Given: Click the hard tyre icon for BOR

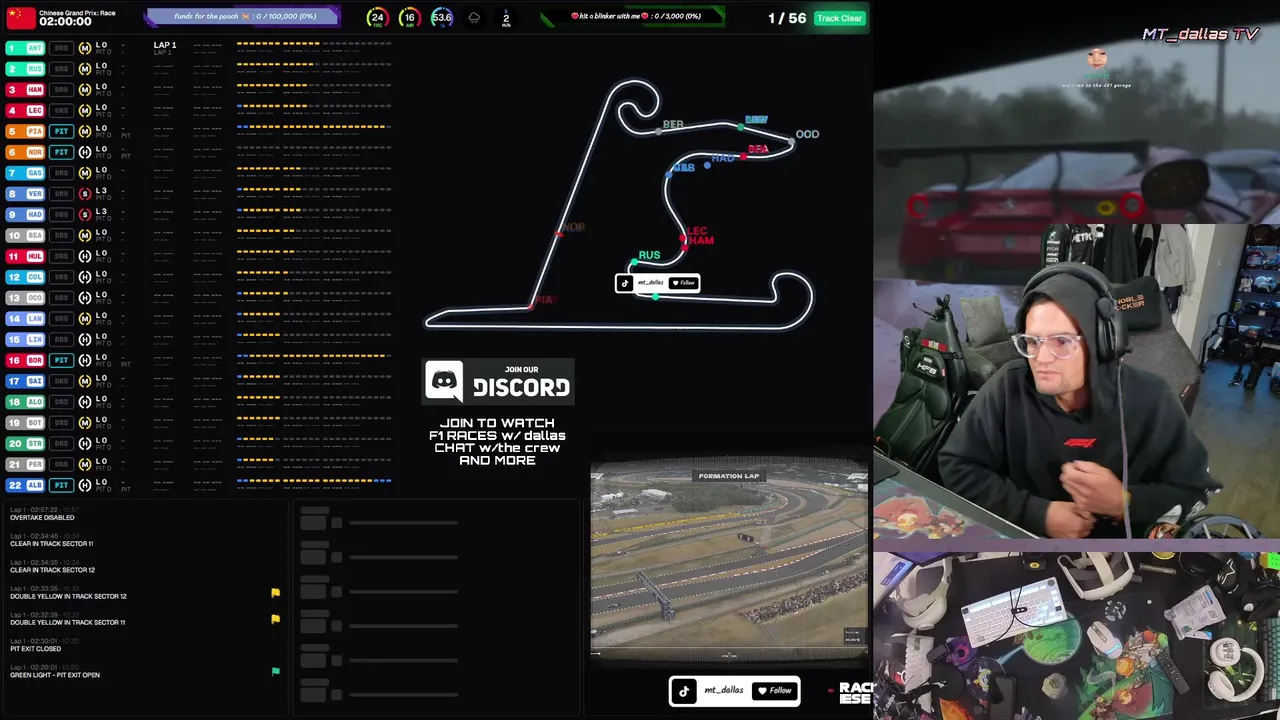Looking at the screenshot, I should tap(85, 360).
